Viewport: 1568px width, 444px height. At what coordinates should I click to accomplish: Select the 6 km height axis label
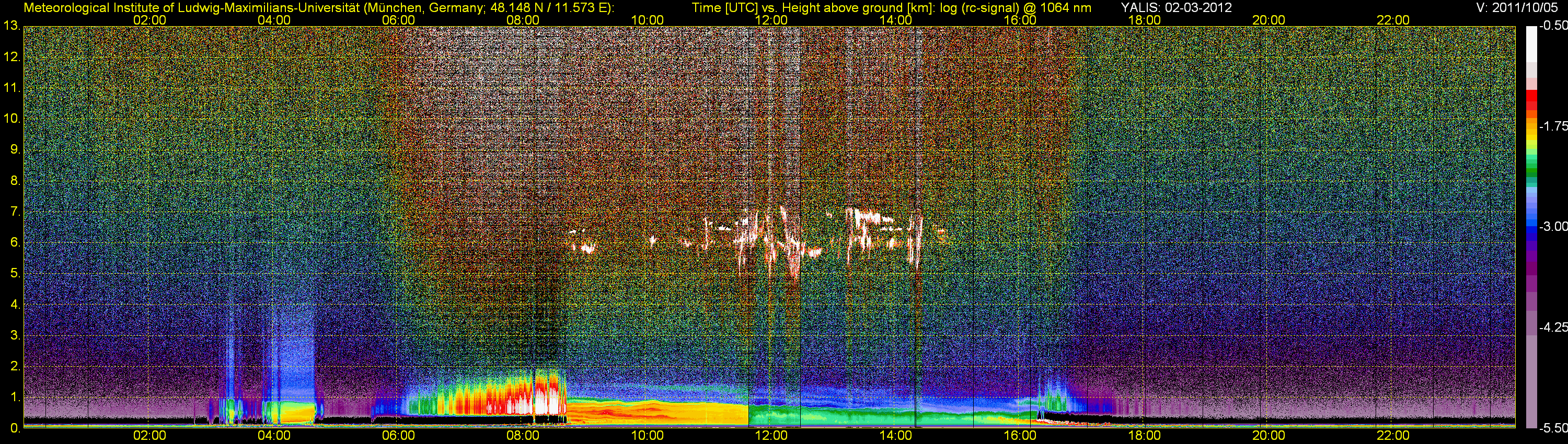15,243
